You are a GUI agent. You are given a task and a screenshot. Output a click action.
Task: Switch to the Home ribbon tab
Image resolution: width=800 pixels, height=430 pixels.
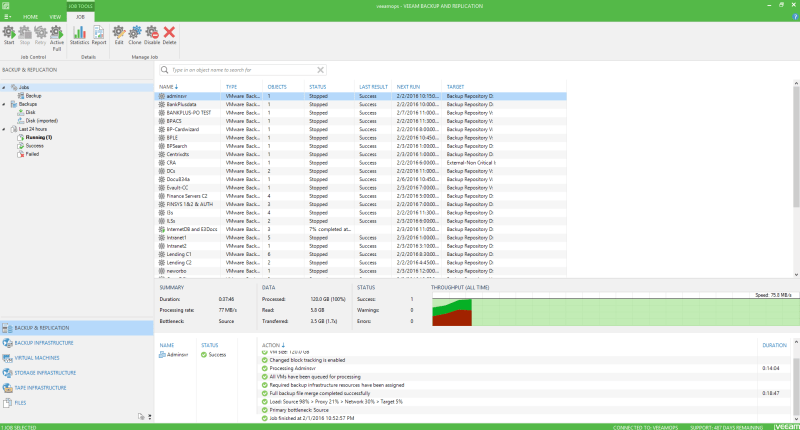coord(30,17)
